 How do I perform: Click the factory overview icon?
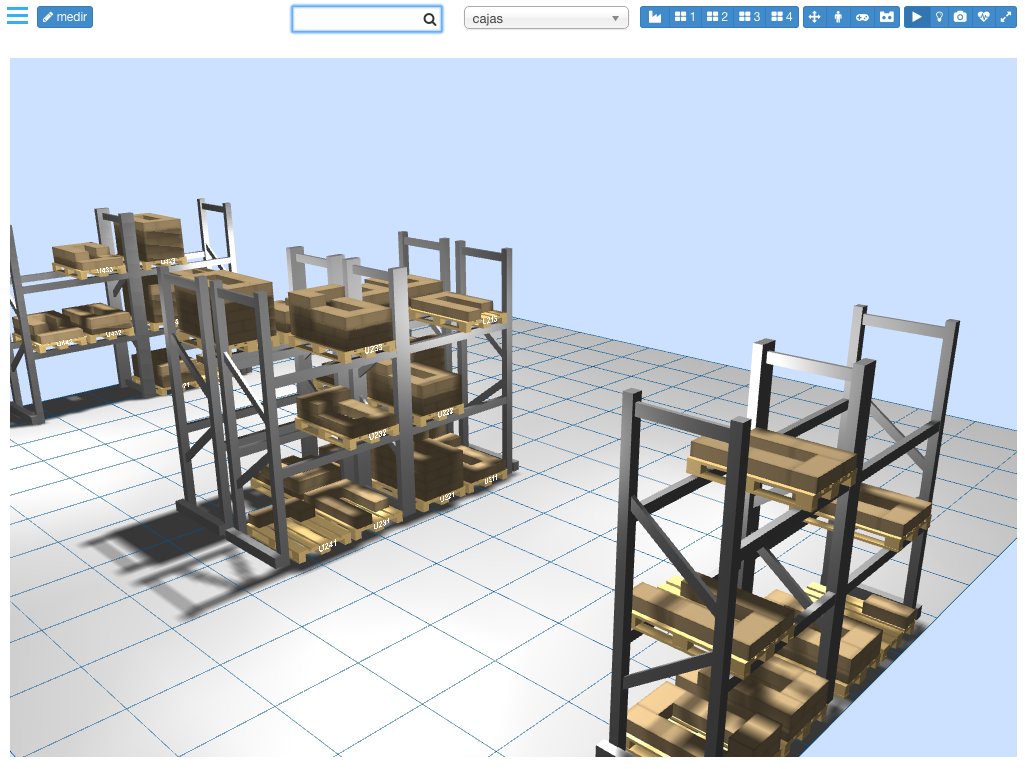click(x=655, y=18)
